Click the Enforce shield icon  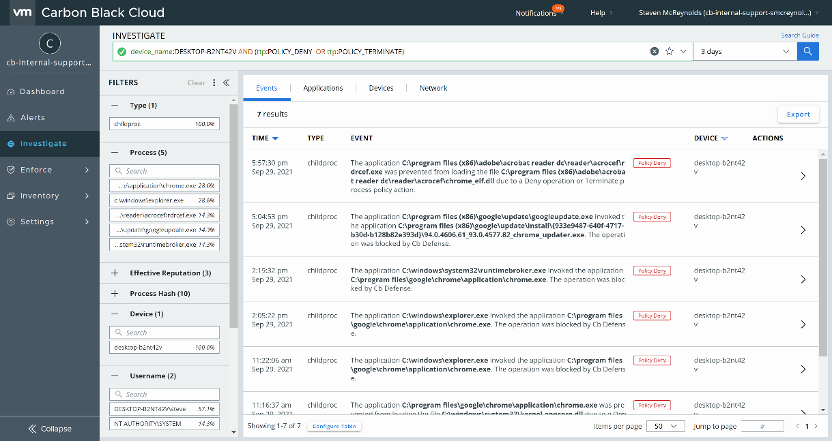click(11, 170)
